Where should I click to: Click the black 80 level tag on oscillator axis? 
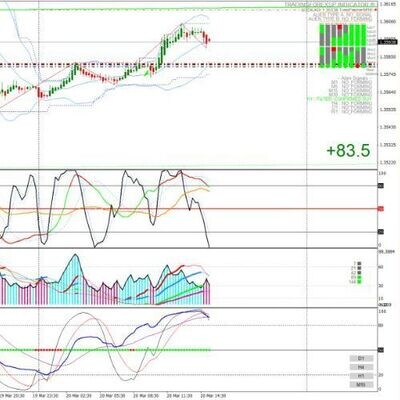pos(380,185)
